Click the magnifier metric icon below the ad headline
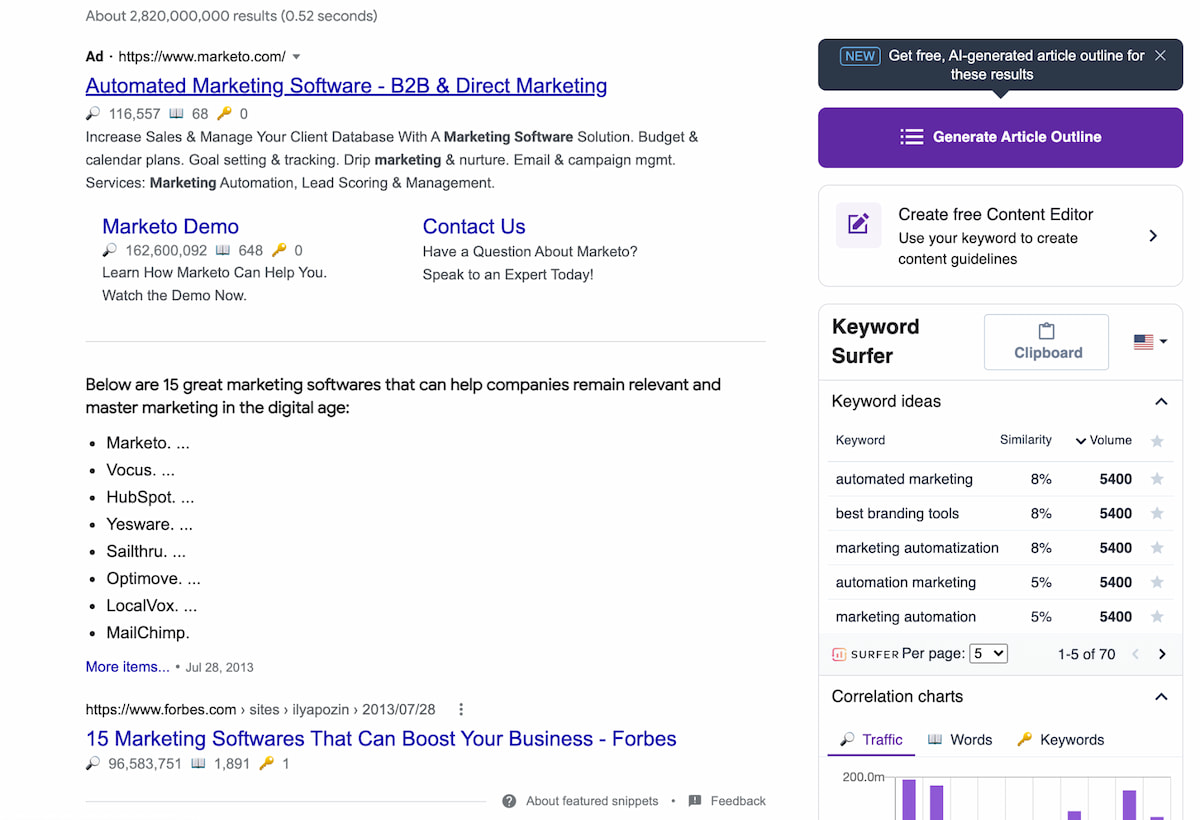1200x820 pixels. click(x=93, y=113)
